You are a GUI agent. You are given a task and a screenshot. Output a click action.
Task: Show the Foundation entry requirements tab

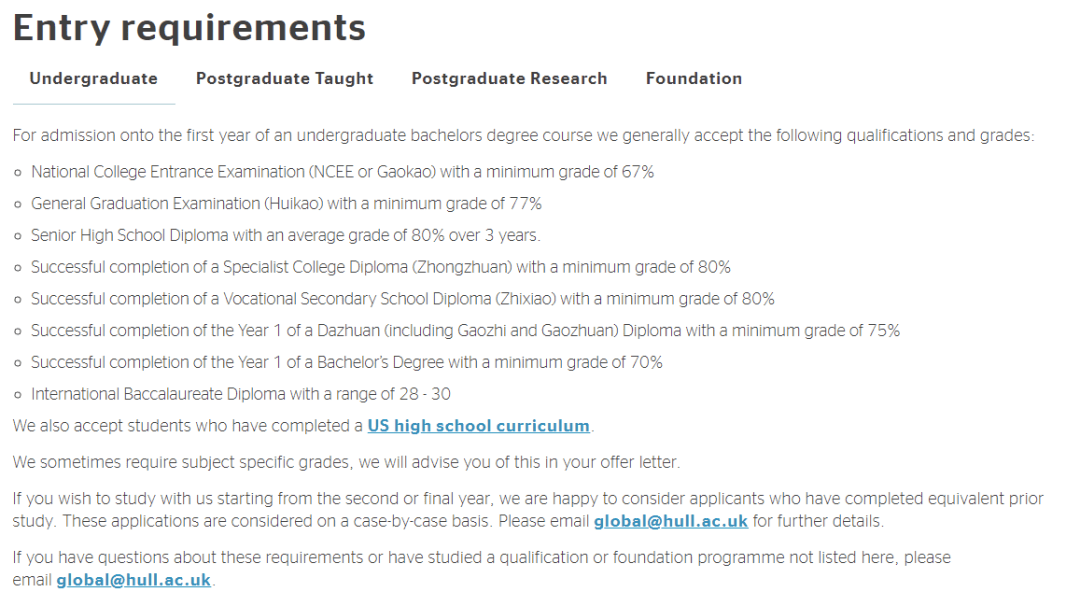(694, 79)
